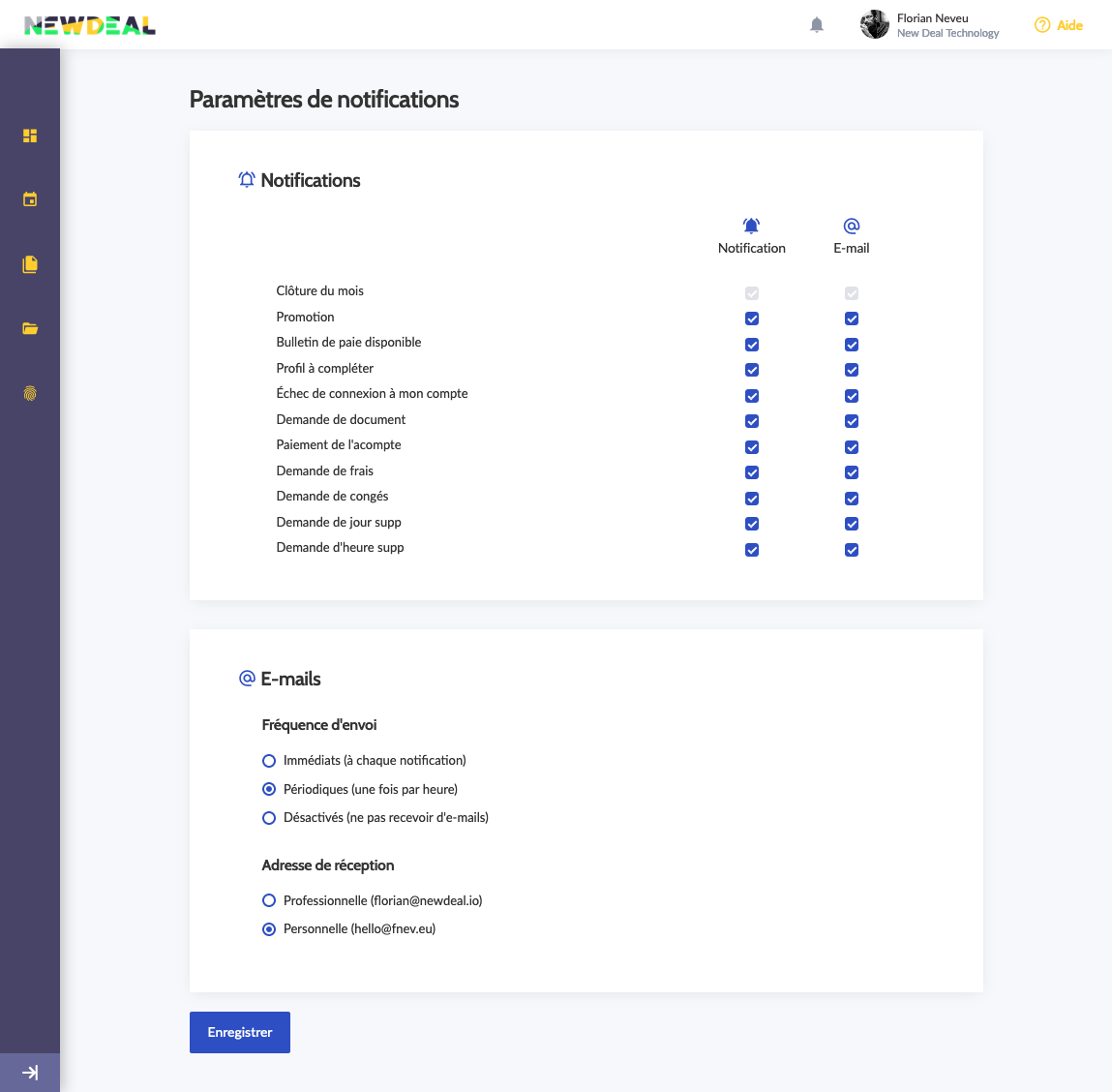Image resolution: width=1112 pixels, height=1092 pixels.
Task: Choose Professionnelle reception address
Action: pyautogui.click(x=269, y=900)
